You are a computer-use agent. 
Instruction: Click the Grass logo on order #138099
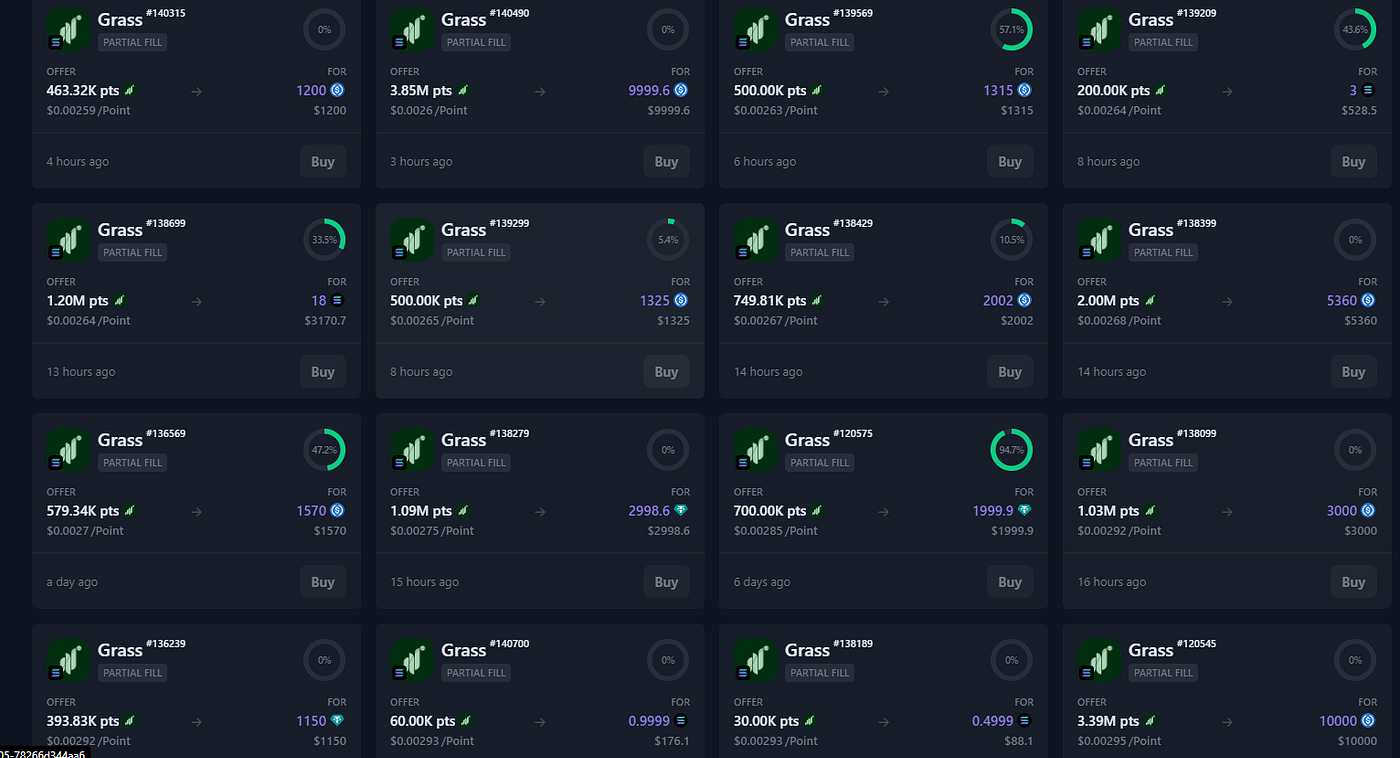(x=1099, y=449)
